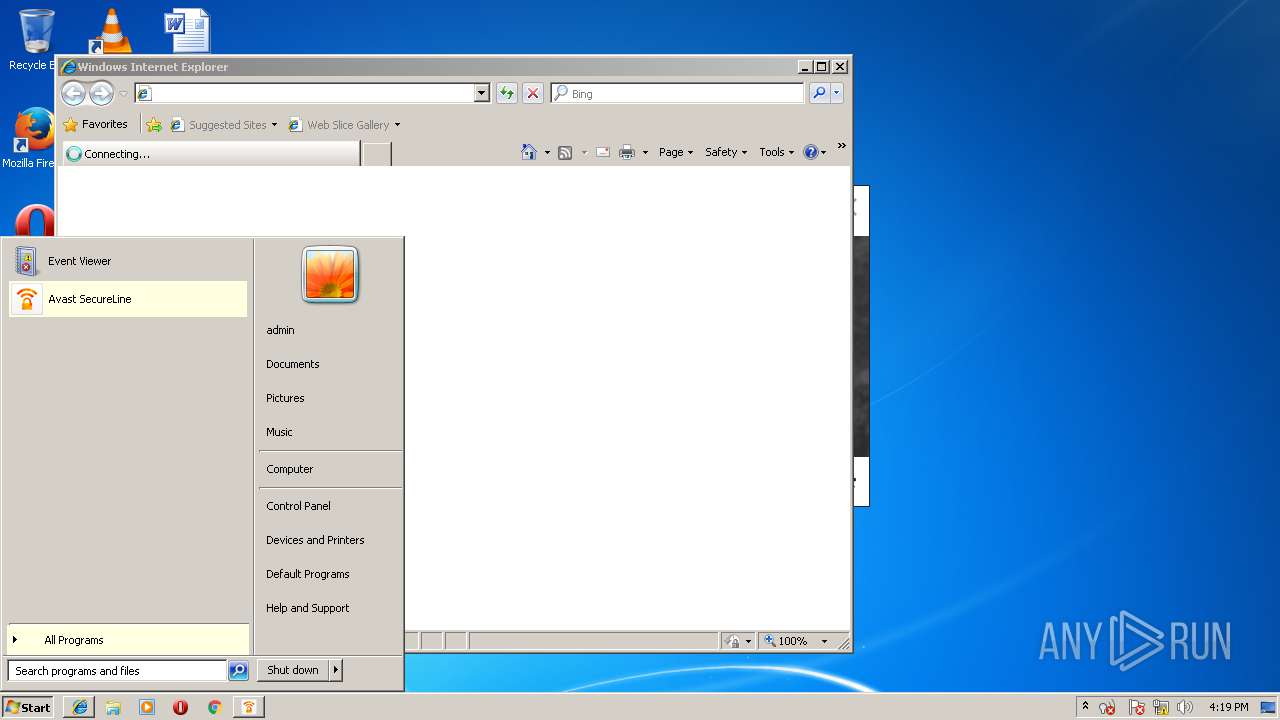Open the zoom level dropdown arrow
This screenshot has height=720, width=1280.
[x=825, y=641]
